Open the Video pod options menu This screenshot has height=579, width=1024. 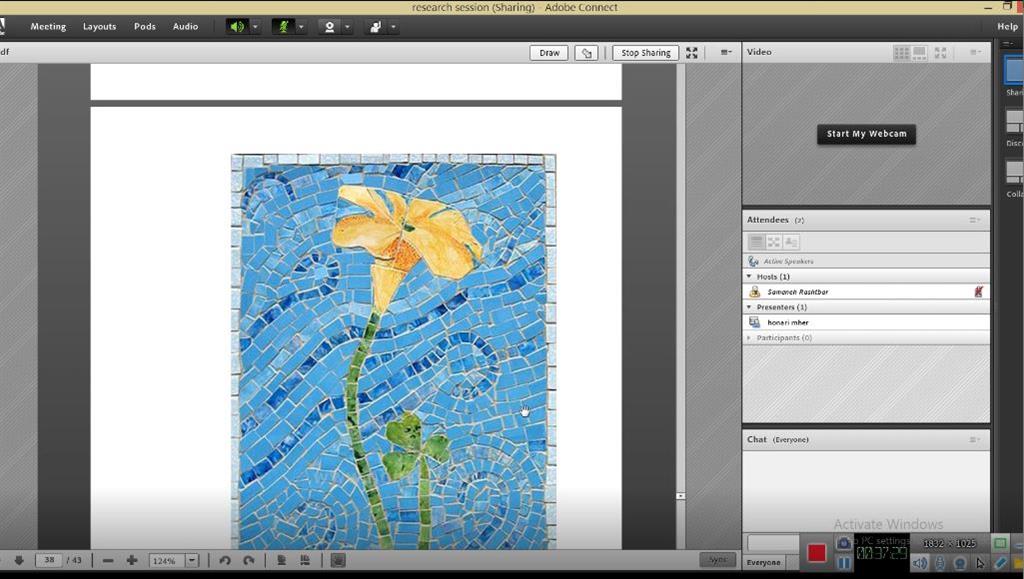tap(975, 52)
